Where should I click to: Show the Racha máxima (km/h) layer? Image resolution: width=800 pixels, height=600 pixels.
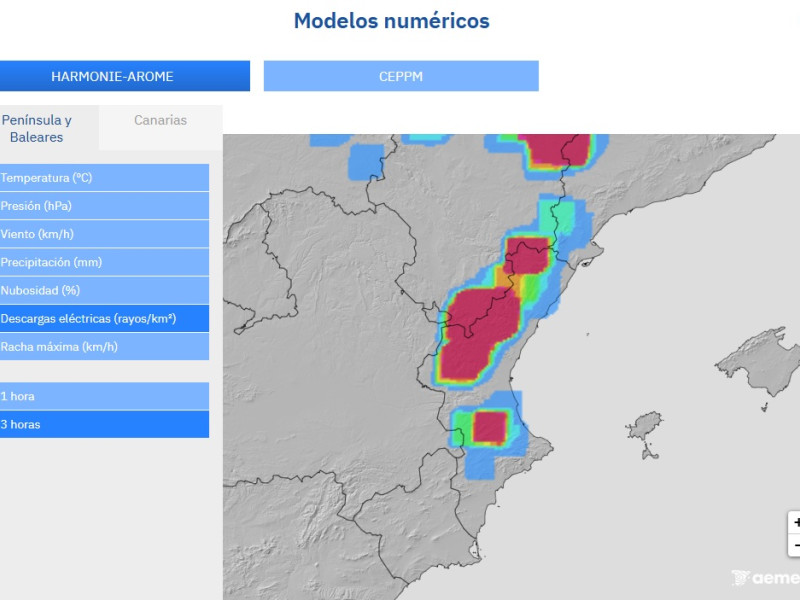104,347
